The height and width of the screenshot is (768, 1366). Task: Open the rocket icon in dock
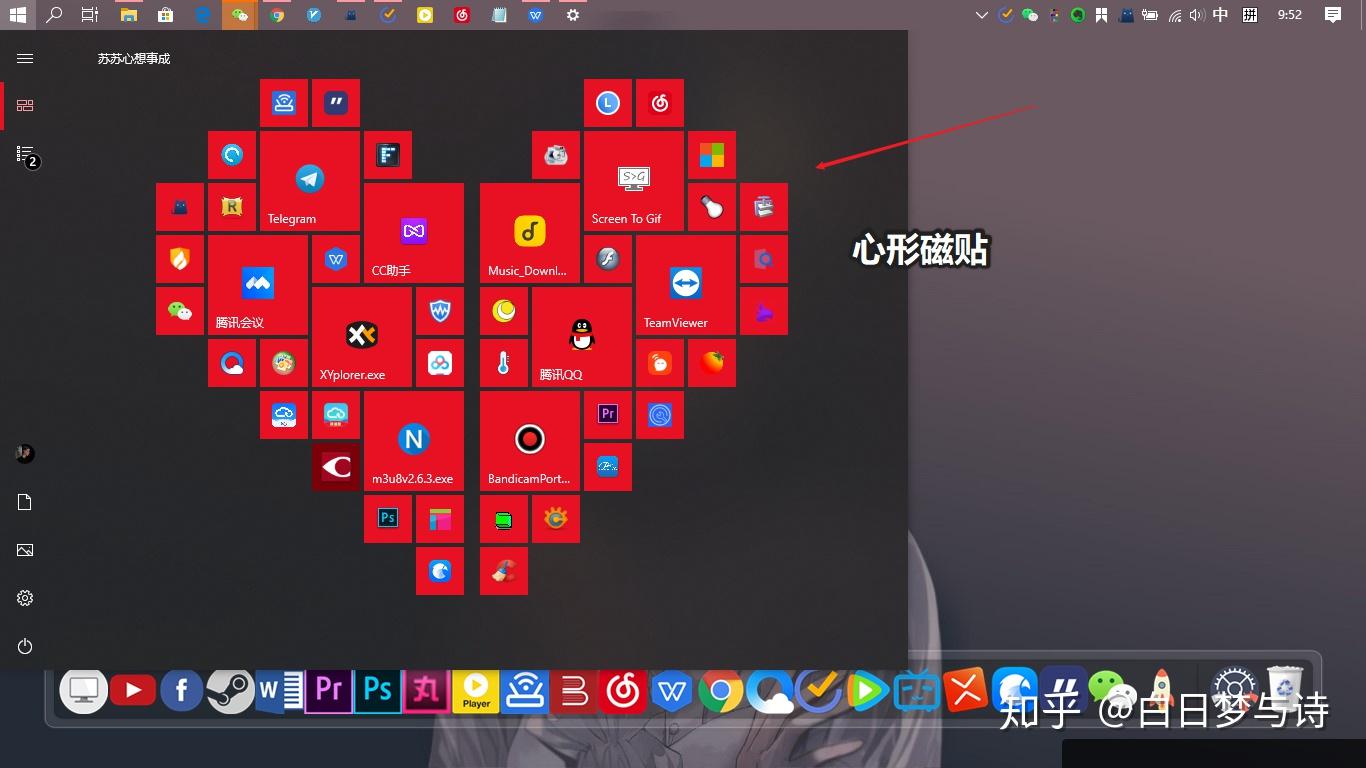(1162, 690)
